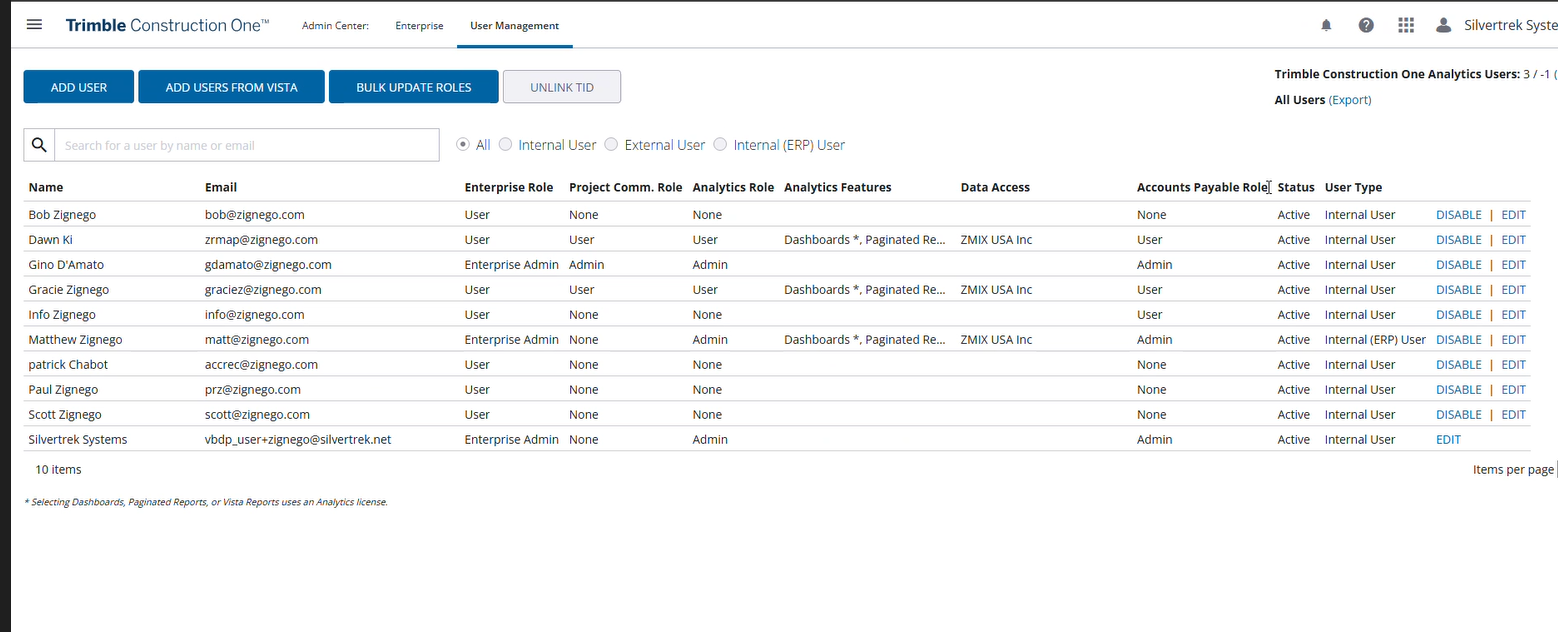Viewport: 1558px width, 632px height.
Task: Edit Matthew Zignego's user record
Action: coord(1514,340)
